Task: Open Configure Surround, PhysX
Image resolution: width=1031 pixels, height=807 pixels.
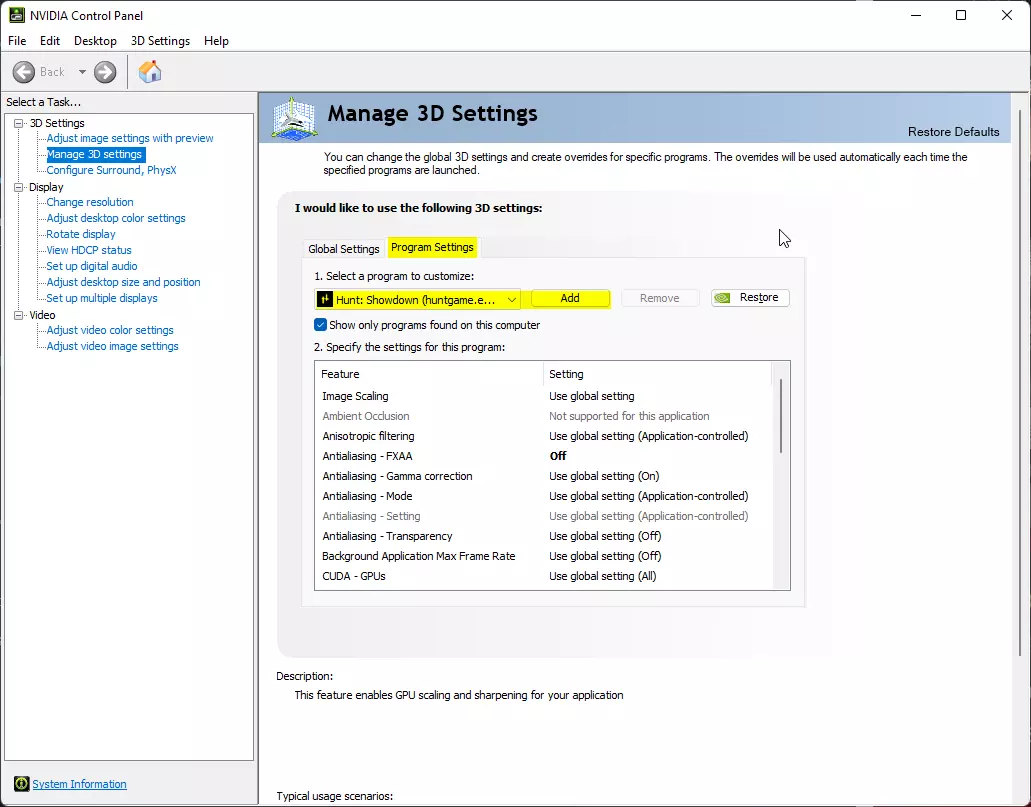Action: click(x=111, y=170)
